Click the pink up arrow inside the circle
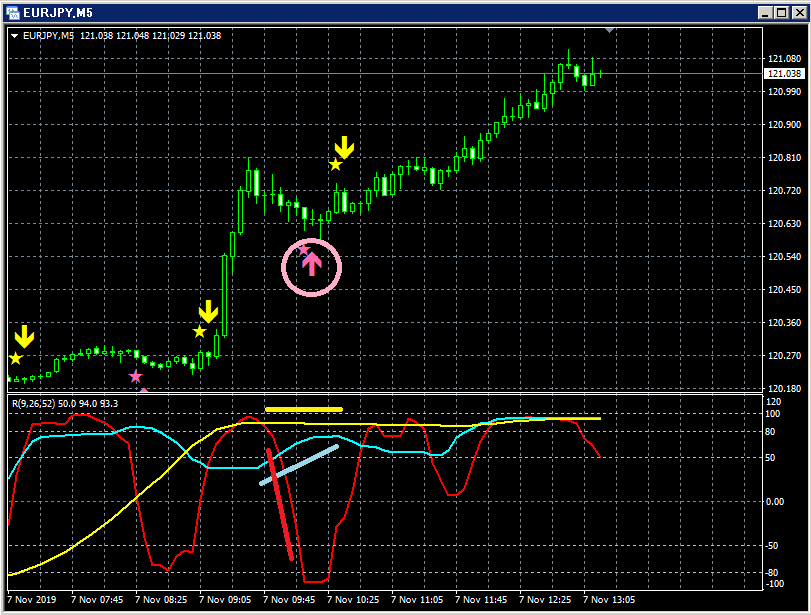Screen dimensions: 811x615 [312, 265]
